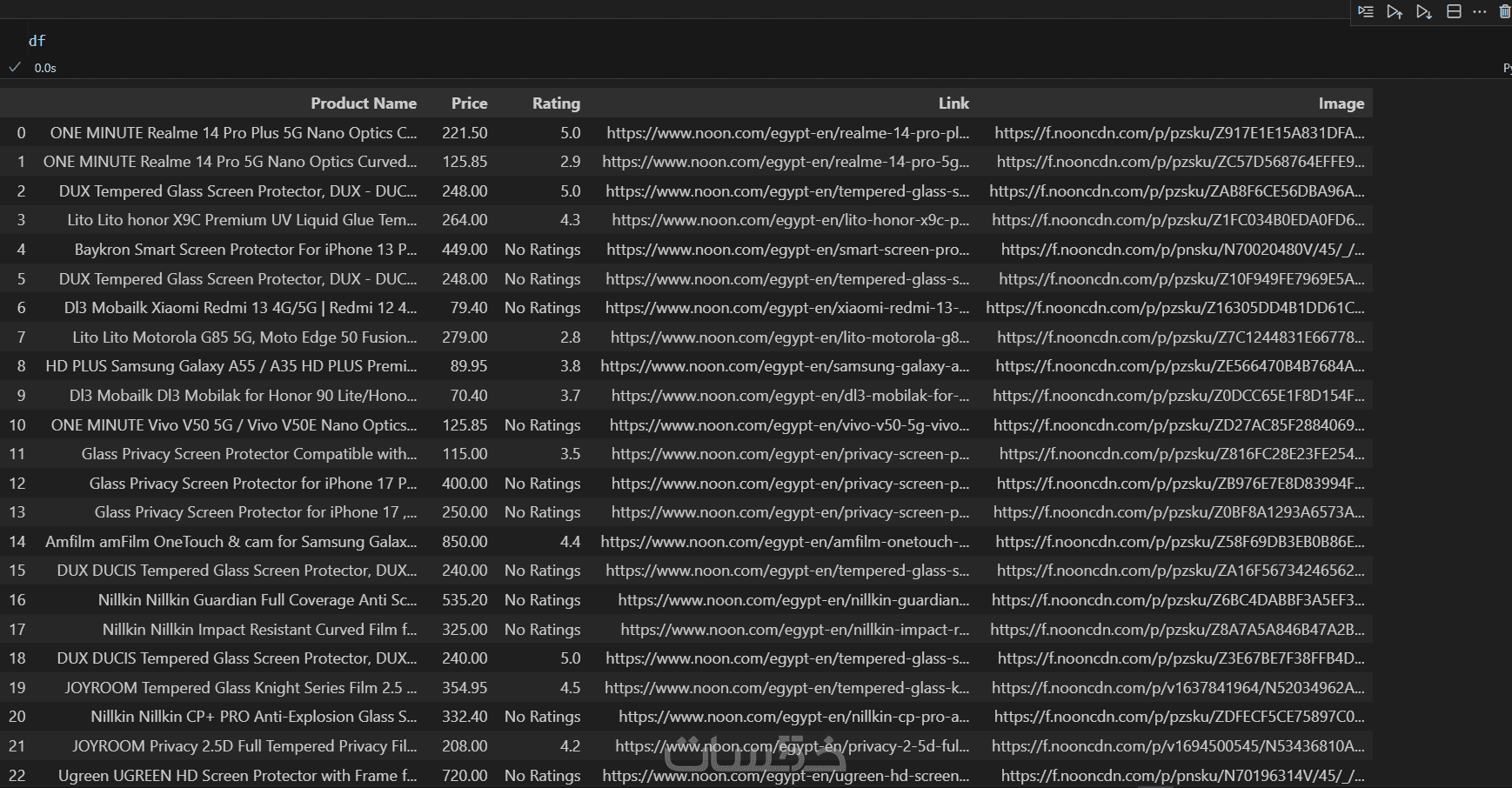Click the noon link ending 'nillkin-guardian...'
Screen dimensions: 1512x788
point(793,600)
